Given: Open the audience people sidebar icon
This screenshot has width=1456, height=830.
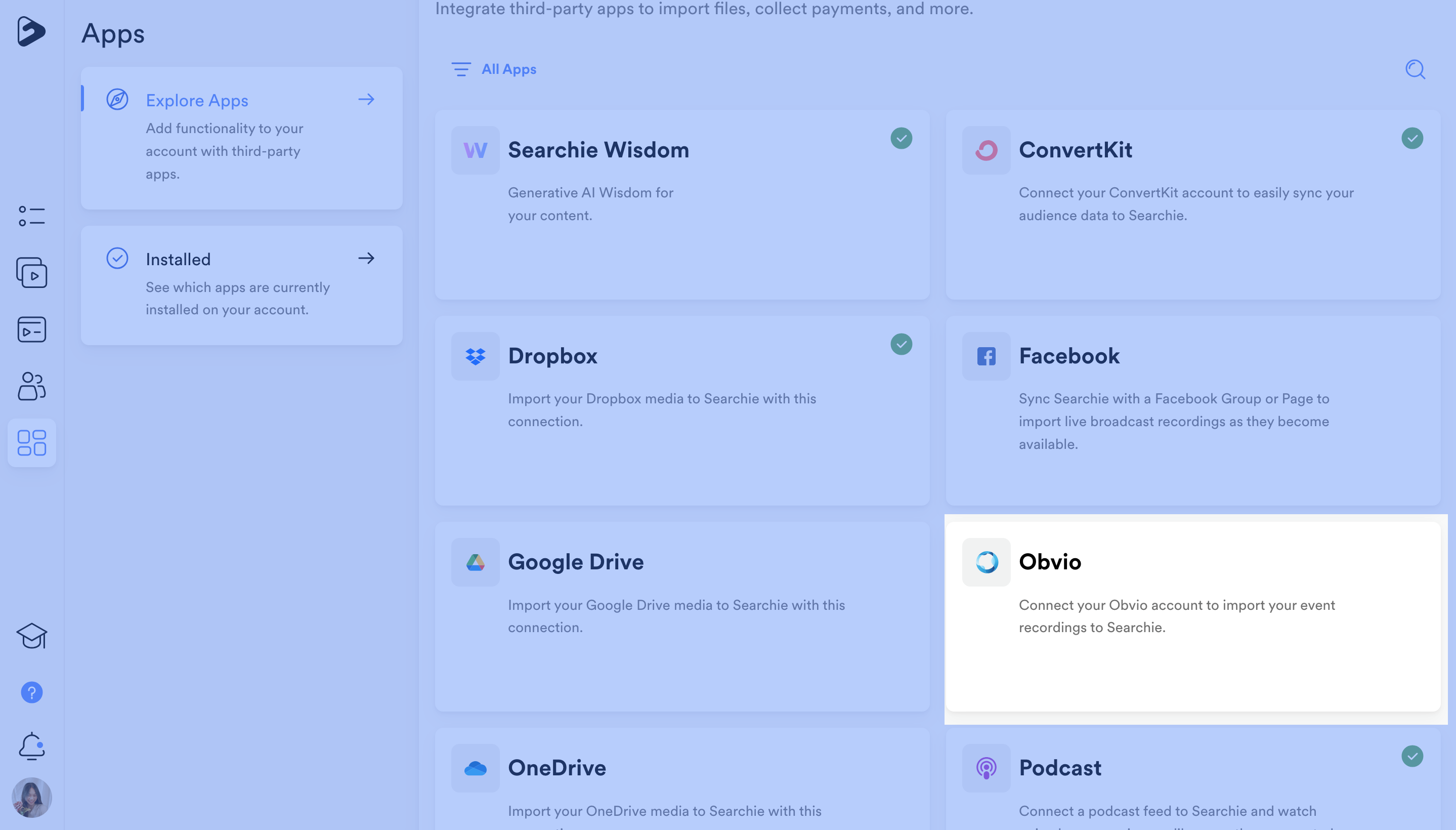Looking at the screenshot, I should [x=31, y=387].
